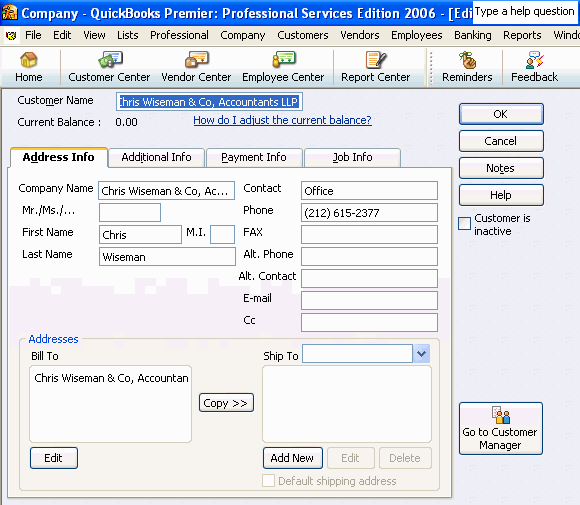Open the Vendors menu
The width and height of the screenshot is (580, 505).
pyautogui.click(x=360, y=35)
